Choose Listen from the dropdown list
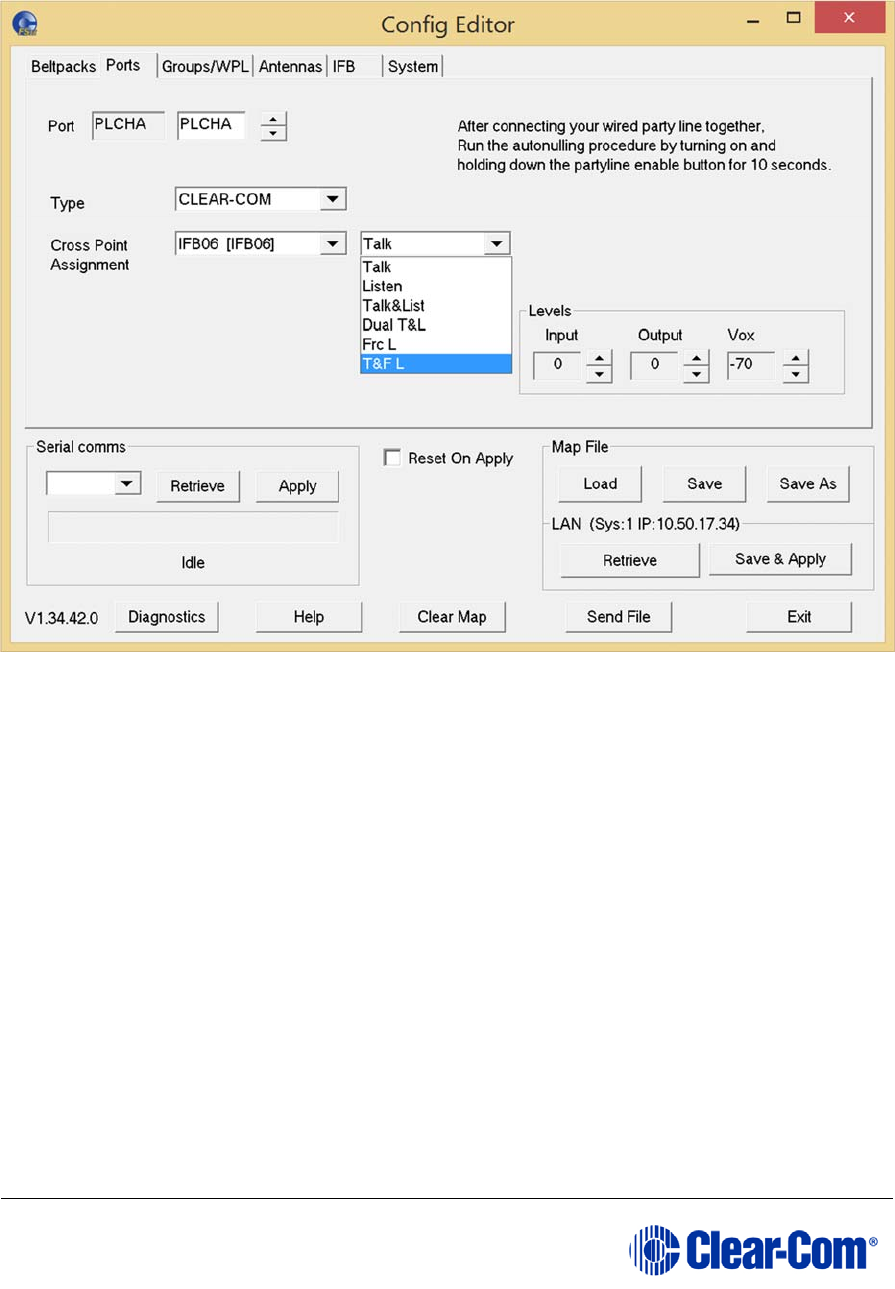This screenshot has width=895, height=1289. [x=436, y=286]
